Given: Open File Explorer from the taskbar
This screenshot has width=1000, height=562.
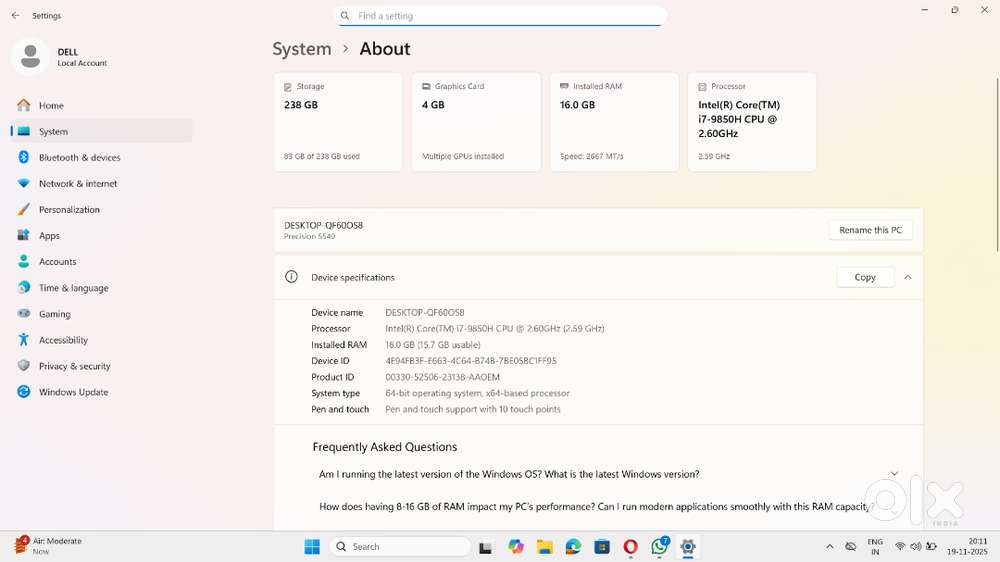Looking at the screenshot, I should click(x=544, y=547).
